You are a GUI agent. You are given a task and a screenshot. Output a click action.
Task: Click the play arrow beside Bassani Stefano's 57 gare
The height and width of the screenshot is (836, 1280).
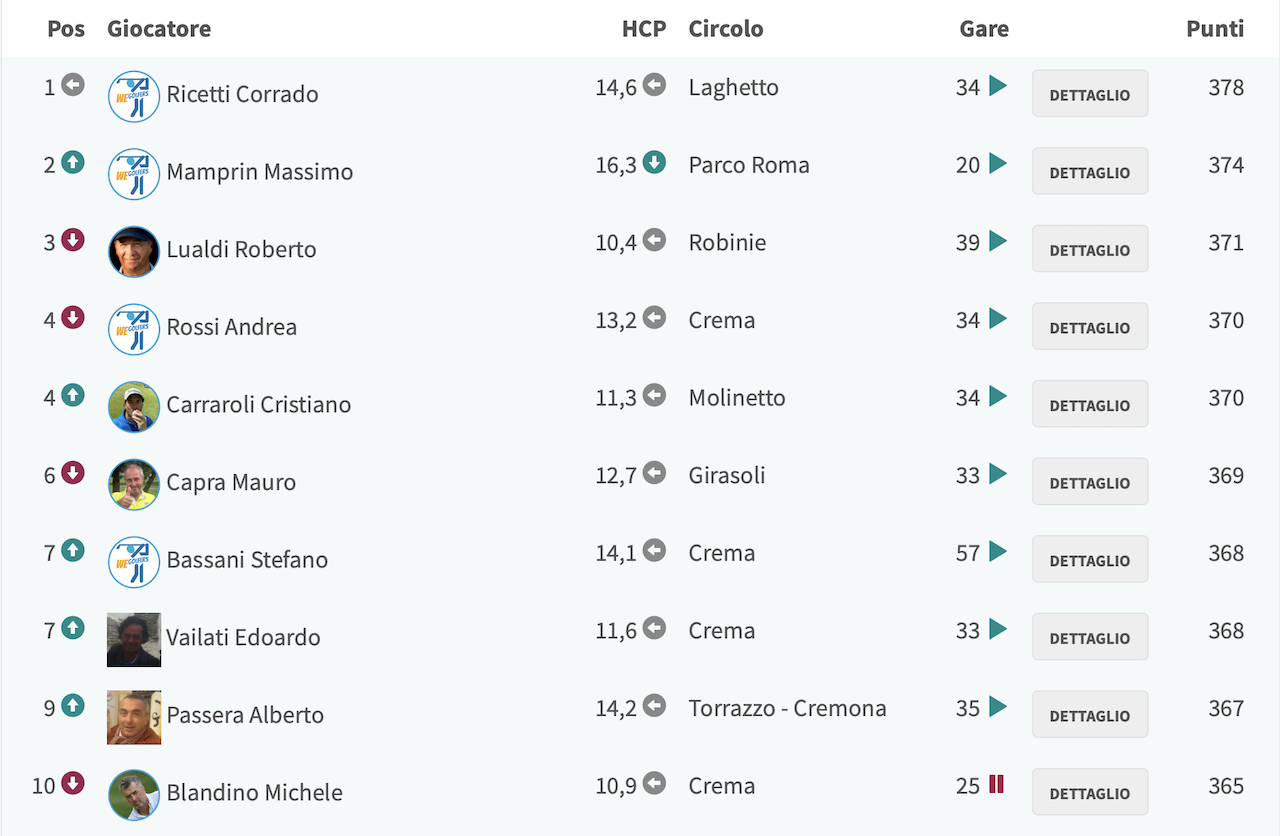(x=997, y=551)
